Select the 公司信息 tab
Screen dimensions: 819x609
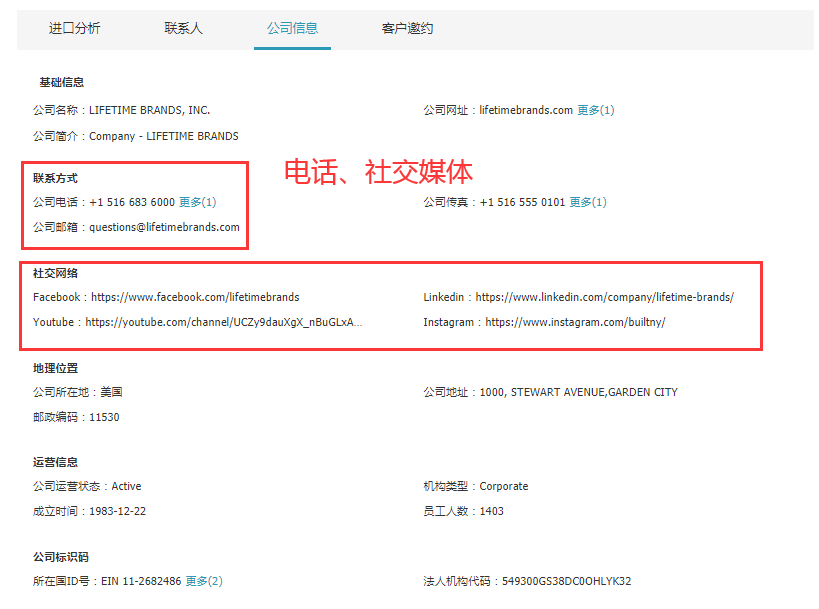click(292, 28)
